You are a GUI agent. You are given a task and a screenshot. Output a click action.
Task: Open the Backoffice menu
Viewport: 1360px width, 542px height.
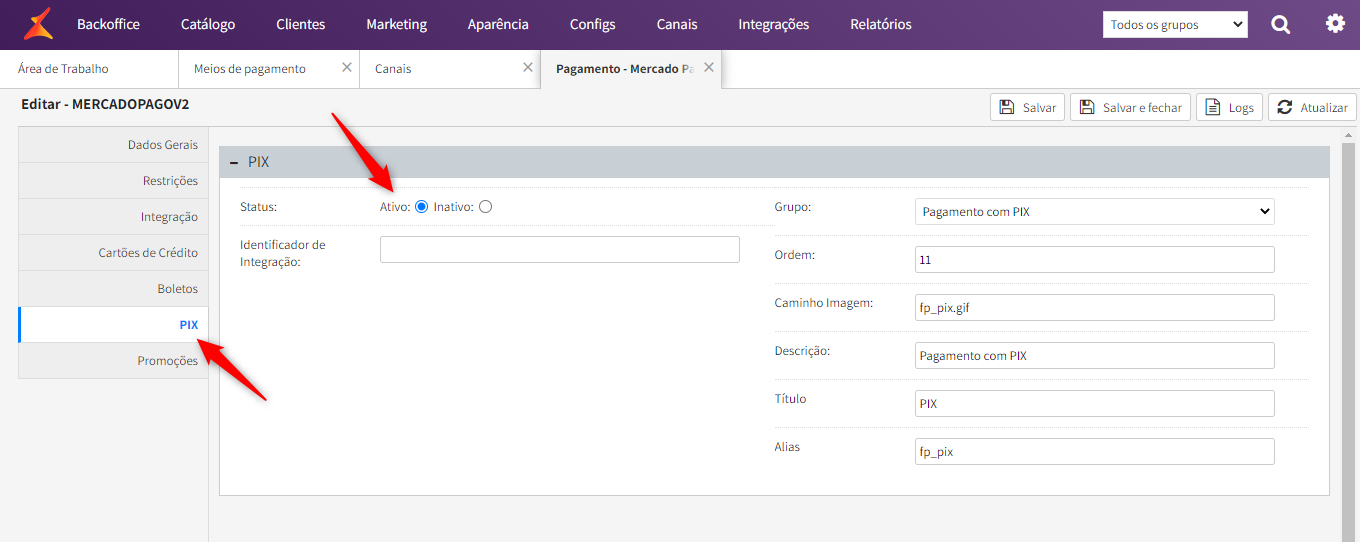108,24
